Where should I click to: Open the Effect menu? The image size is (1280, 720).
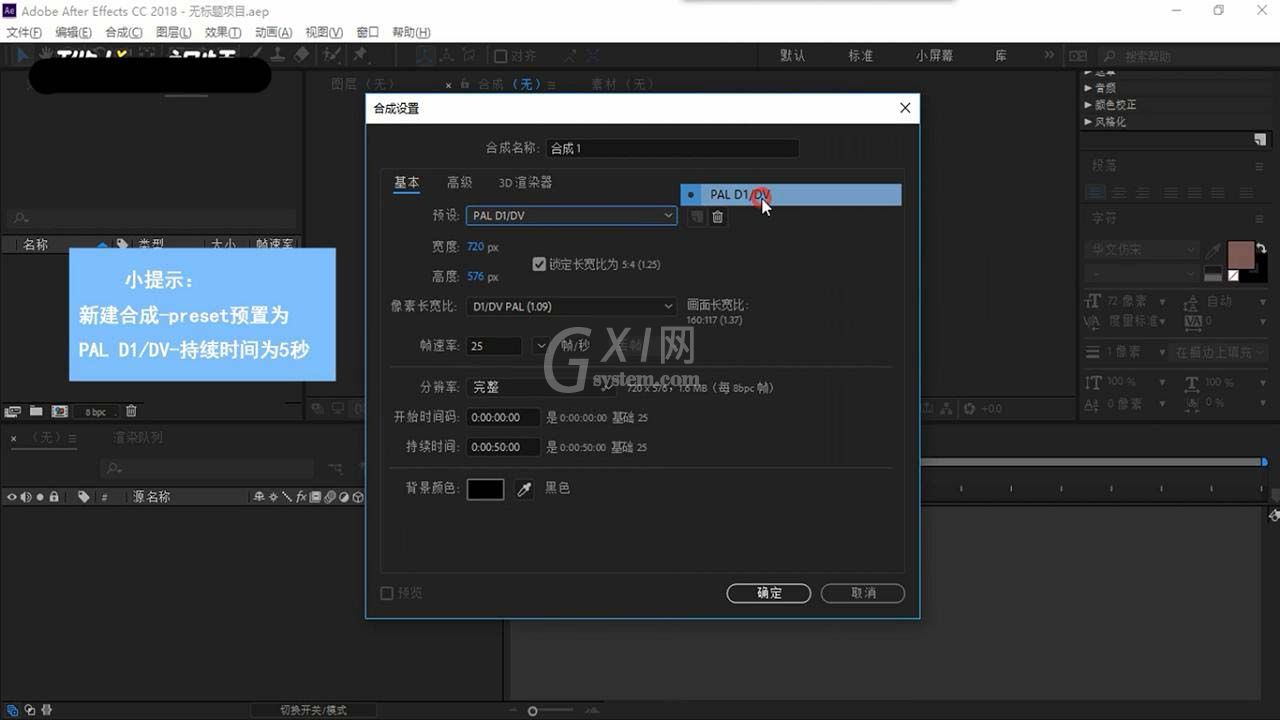(223, 33)
